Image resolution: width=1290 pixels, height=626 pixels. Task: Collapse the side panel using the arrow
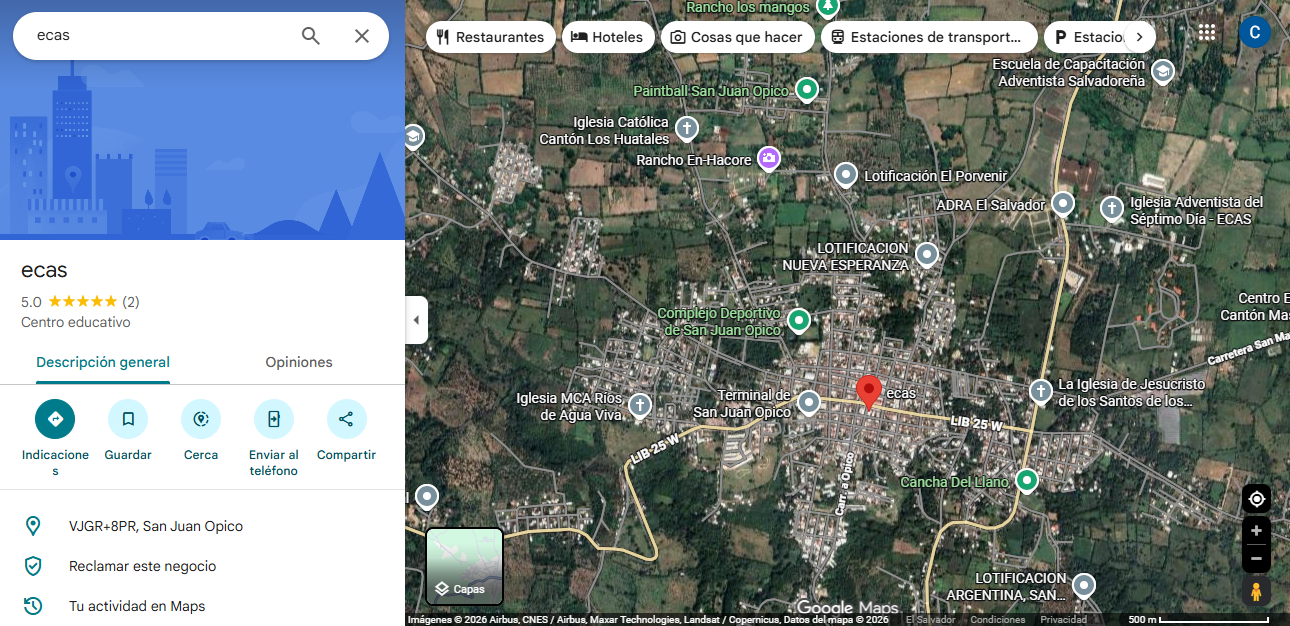417,320
